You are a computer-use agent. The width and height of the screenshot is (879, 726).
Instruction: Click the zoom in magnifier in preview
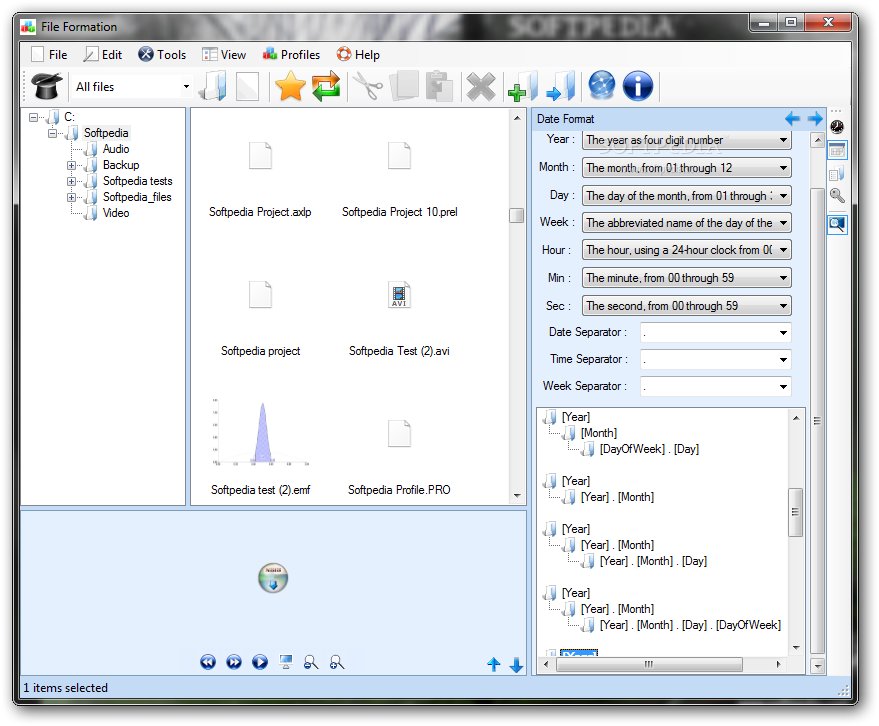pyautogui.click(x=337, y=662)
